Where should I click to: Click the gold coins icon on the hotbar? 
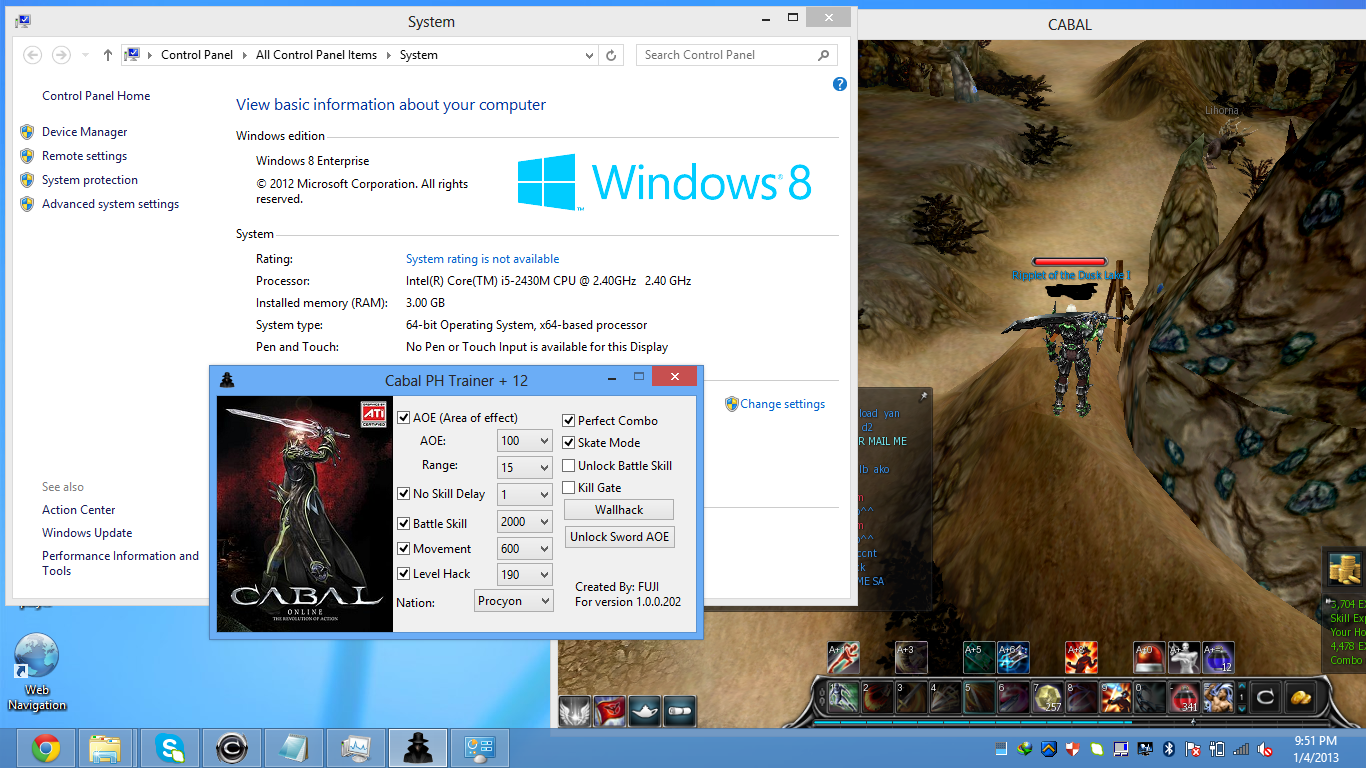click(x=1300, y=696)
